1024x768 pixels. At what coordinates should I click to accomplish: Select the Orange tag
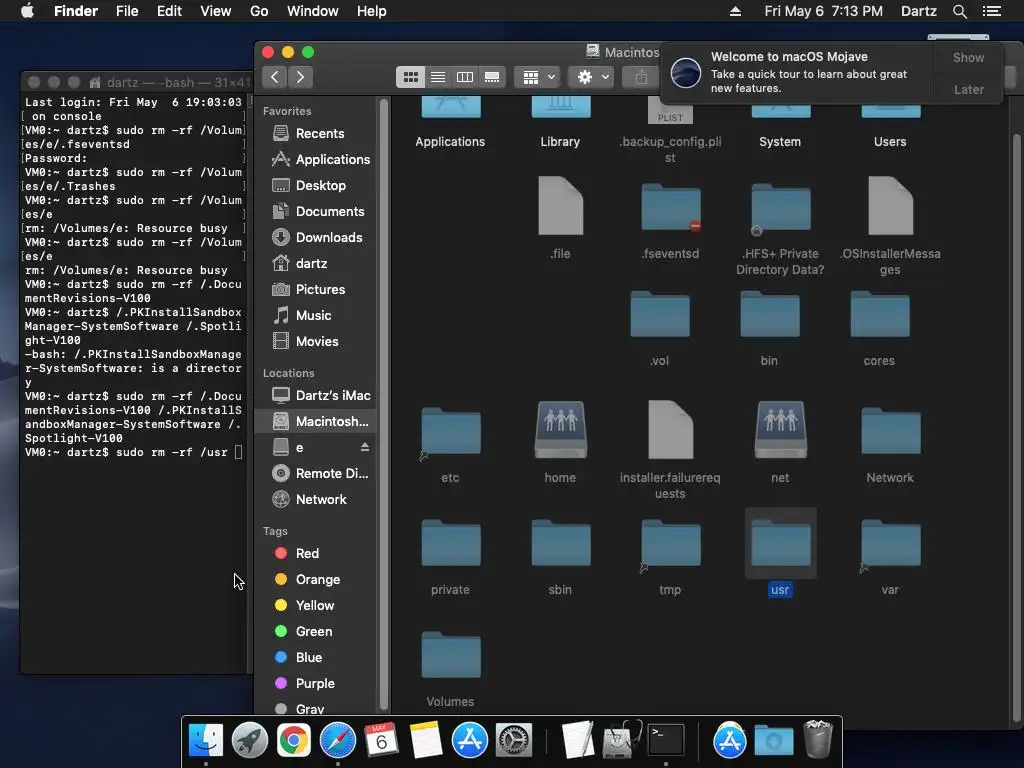[x=317, y=580]
